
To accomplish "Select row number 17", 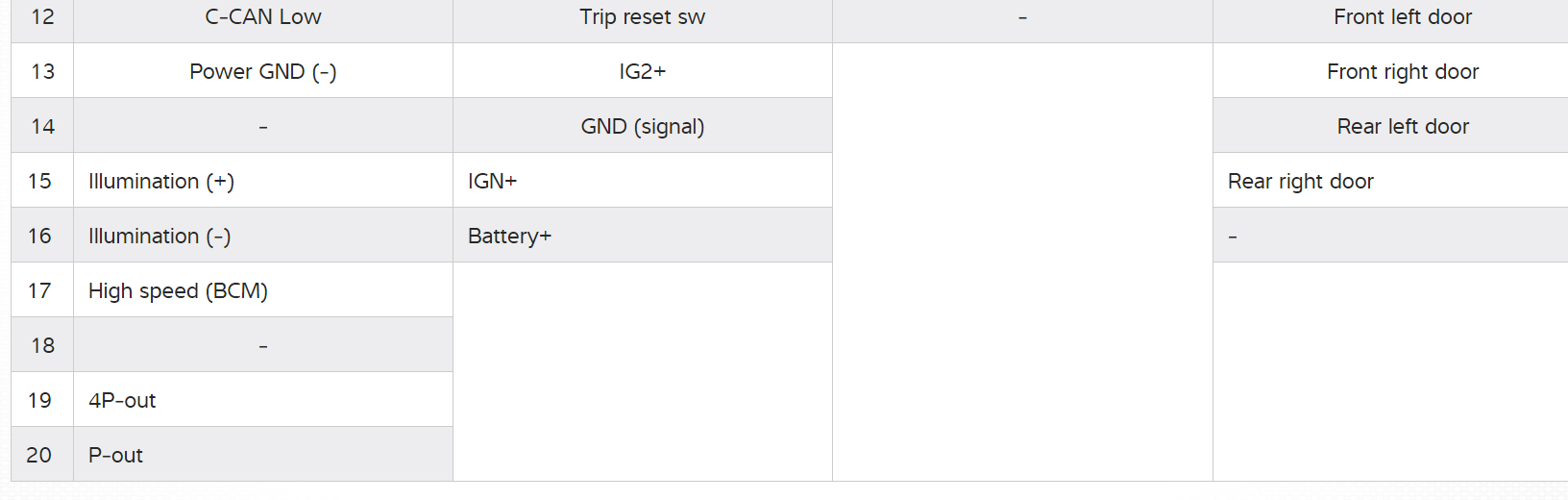I will 39,291.
